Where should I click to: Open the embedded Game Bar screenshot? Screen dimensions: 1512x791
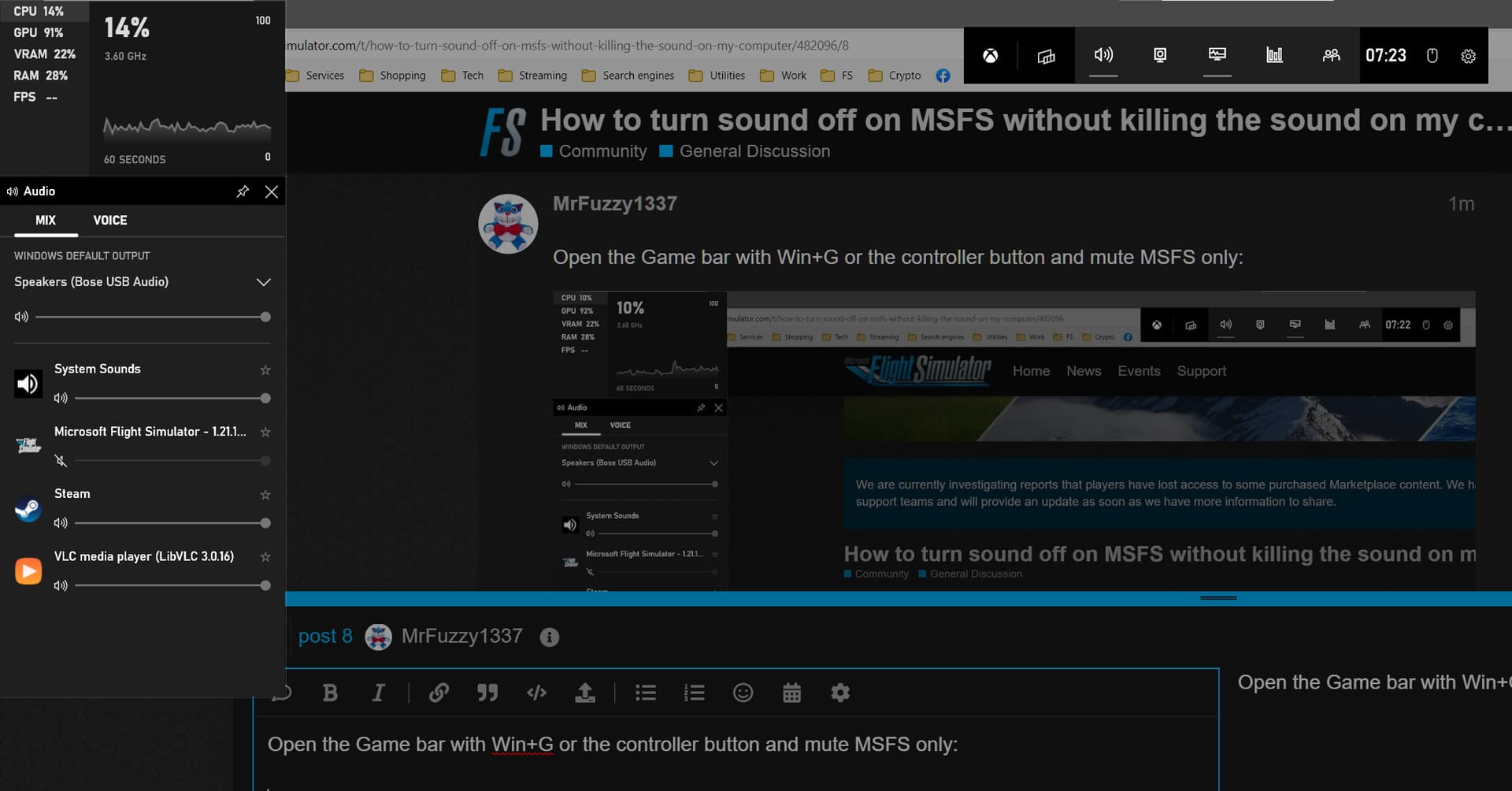click(x=1014, y=441)
